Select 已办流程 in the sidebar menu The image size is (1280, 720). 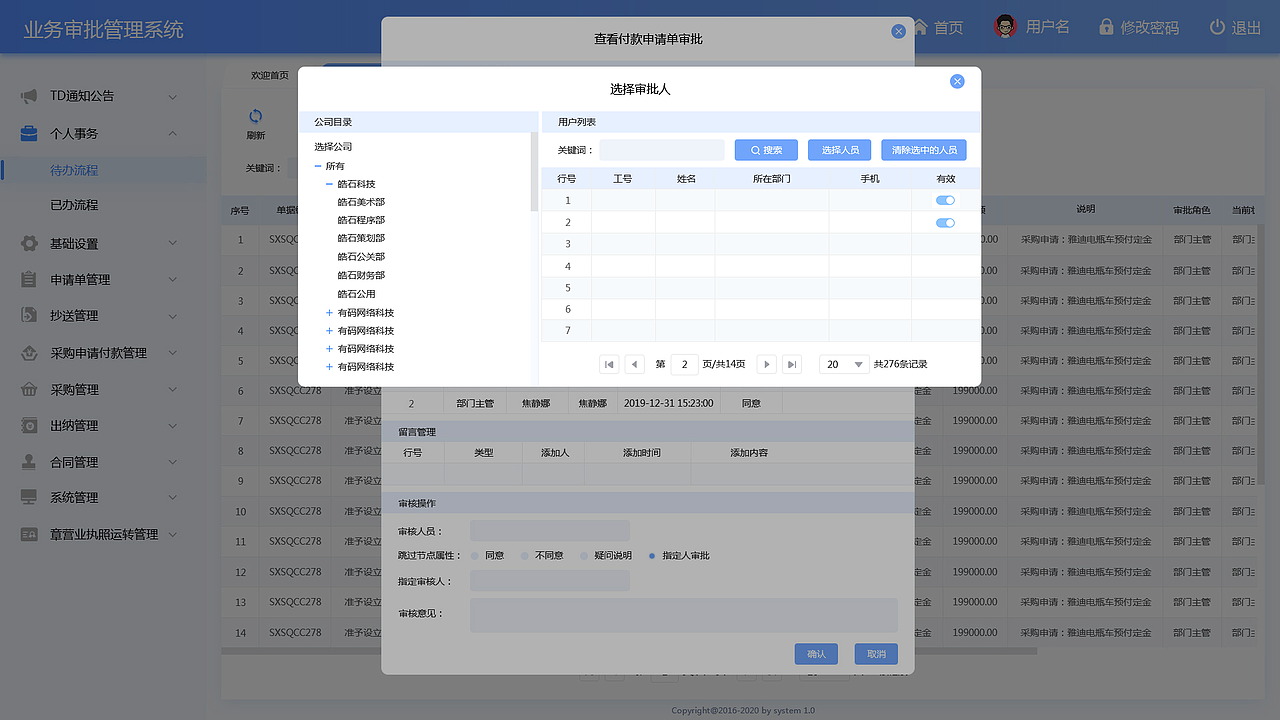click(73, 205)
